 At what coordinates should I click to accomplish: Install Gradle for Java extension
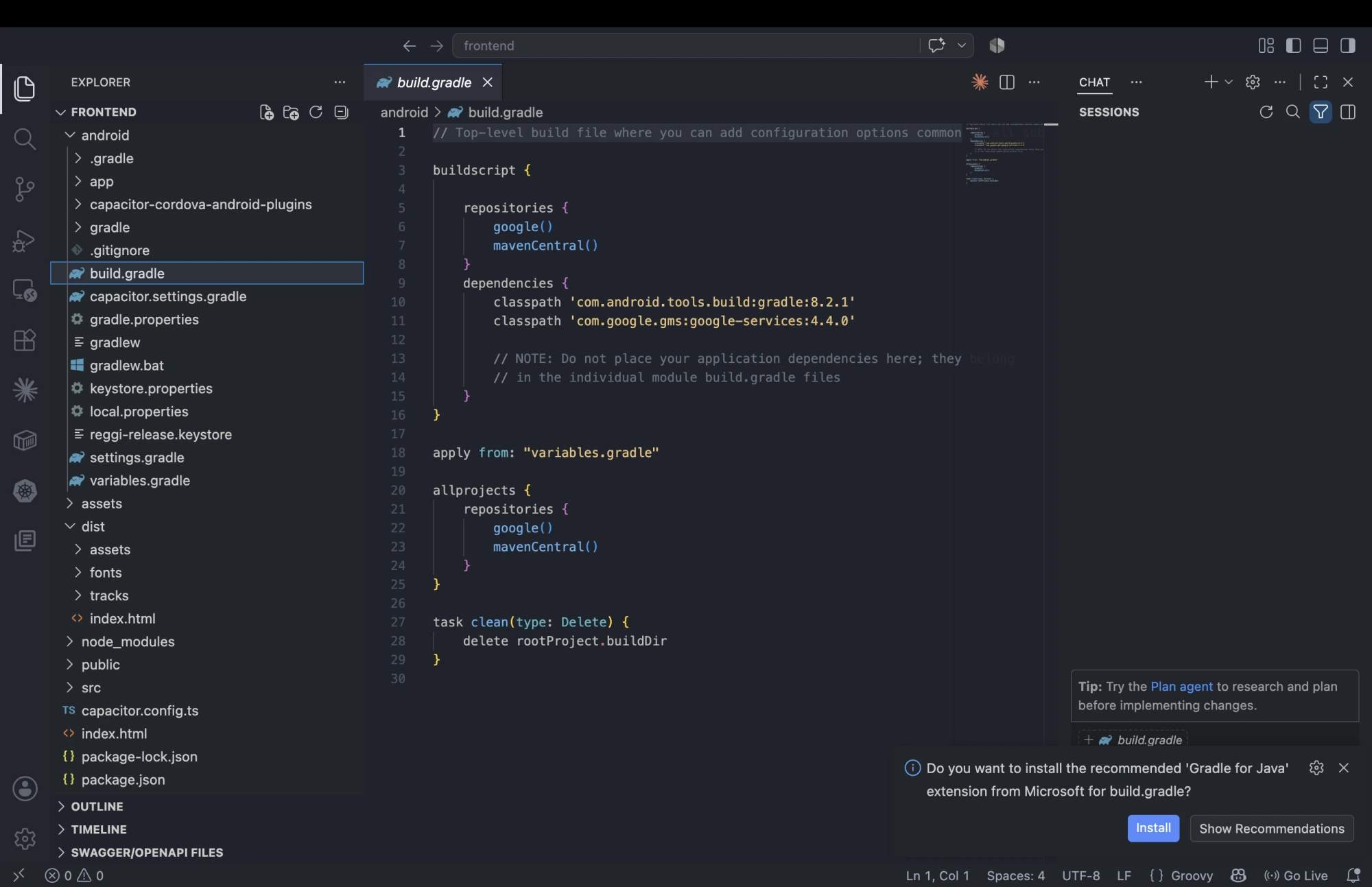click(1153, 828)
